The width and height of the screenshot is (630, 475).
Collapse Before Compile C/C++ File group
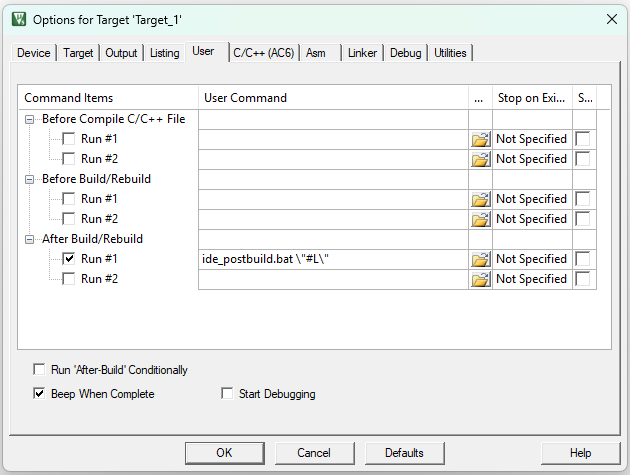pos(29,119)
